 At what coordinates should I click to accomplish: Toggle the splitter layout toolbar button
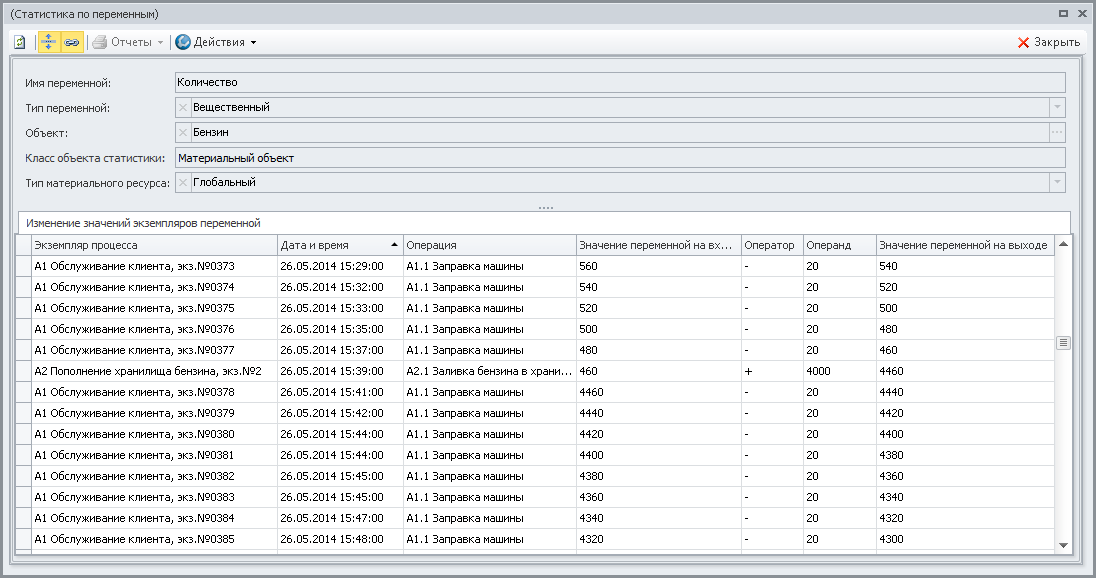coord(48,42)
